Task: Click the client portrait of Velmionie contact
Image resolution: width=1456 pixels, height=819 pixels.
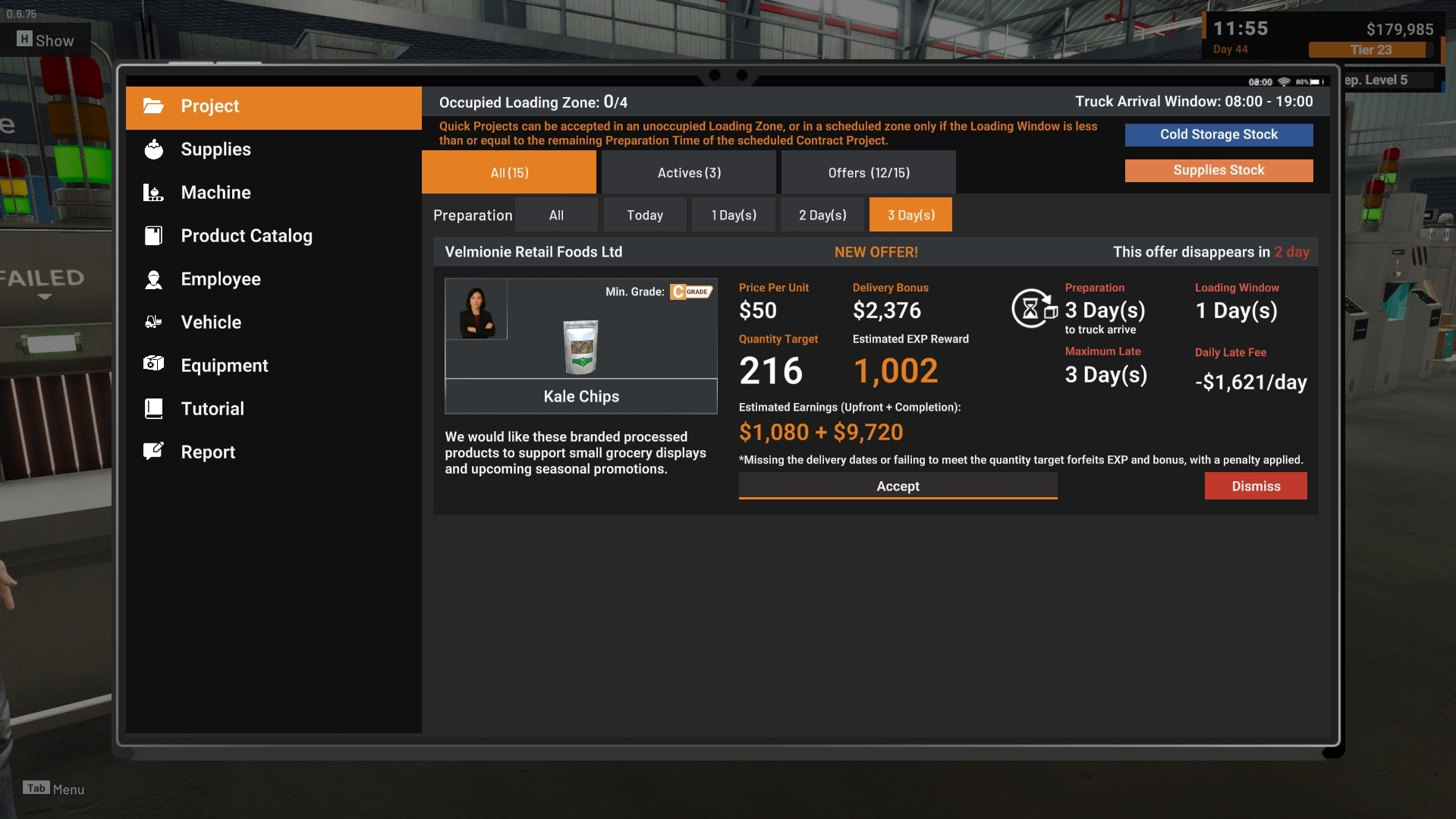Action: tap(476, 310)
